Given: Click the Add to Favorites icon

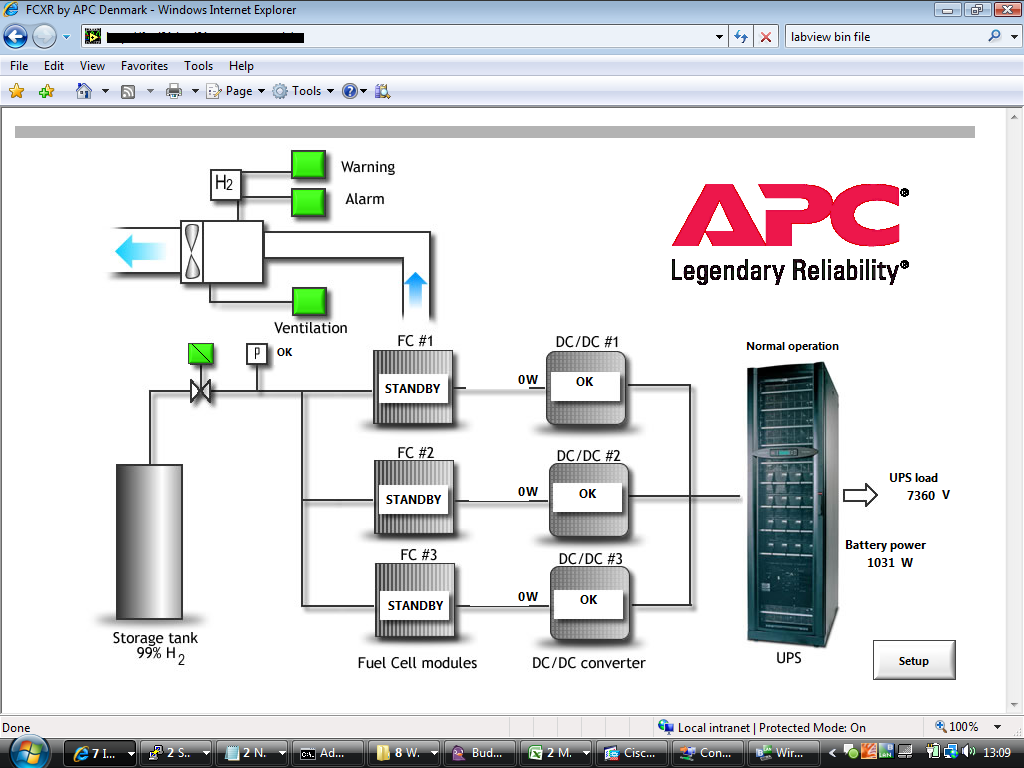Looking at the screenshot, I should [x=46, y=91].
